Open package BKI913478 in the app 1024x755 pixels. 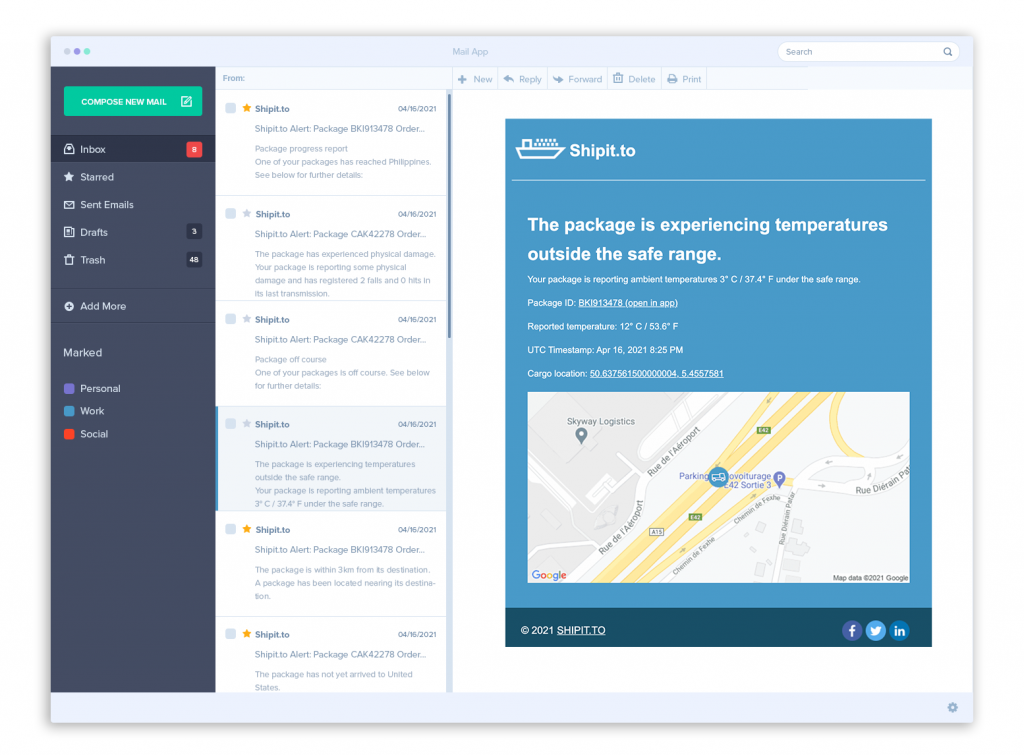tap(628, 302)
